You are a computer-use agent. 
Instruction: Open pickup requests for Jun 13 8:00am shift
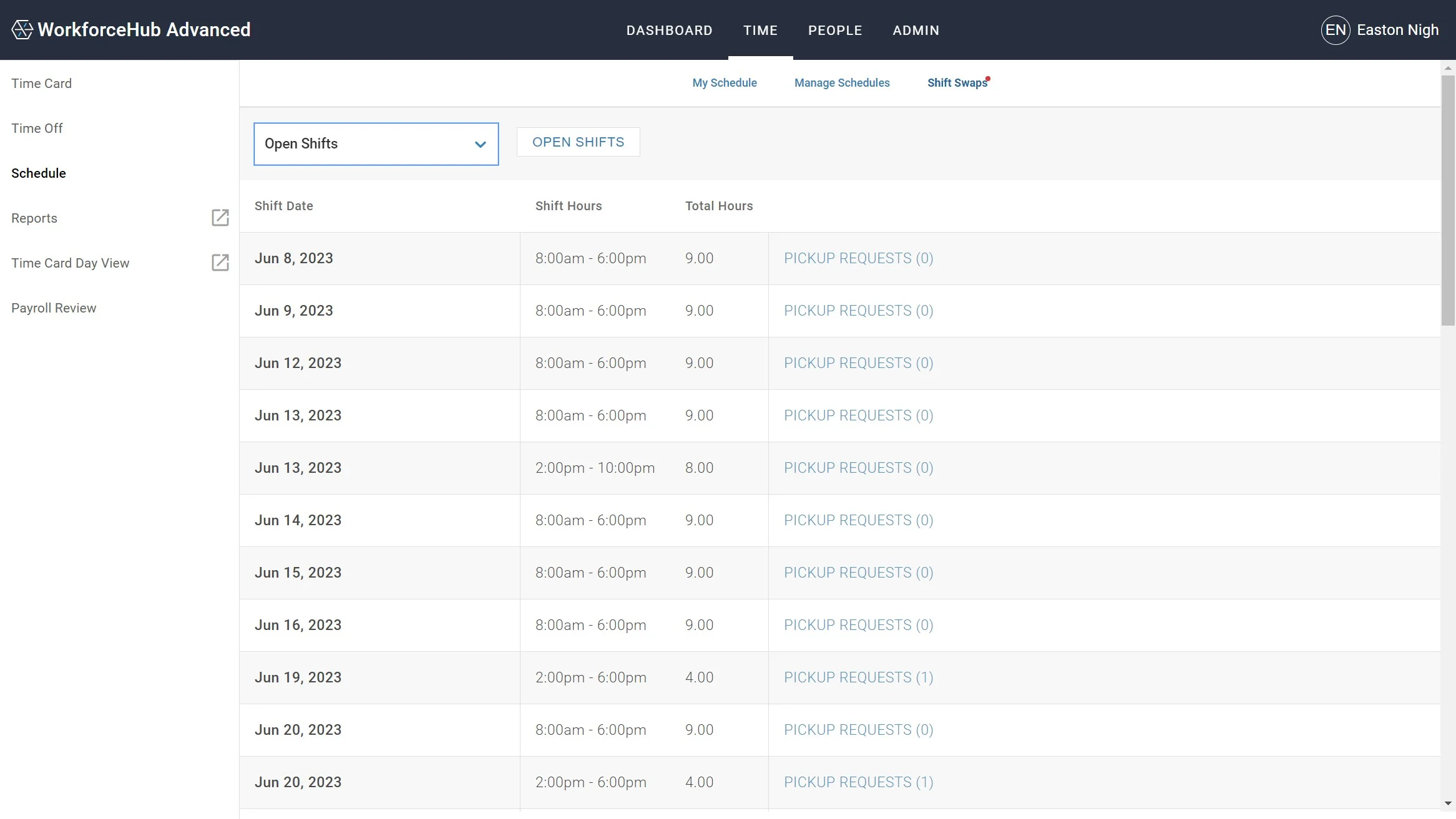(859, 415)
